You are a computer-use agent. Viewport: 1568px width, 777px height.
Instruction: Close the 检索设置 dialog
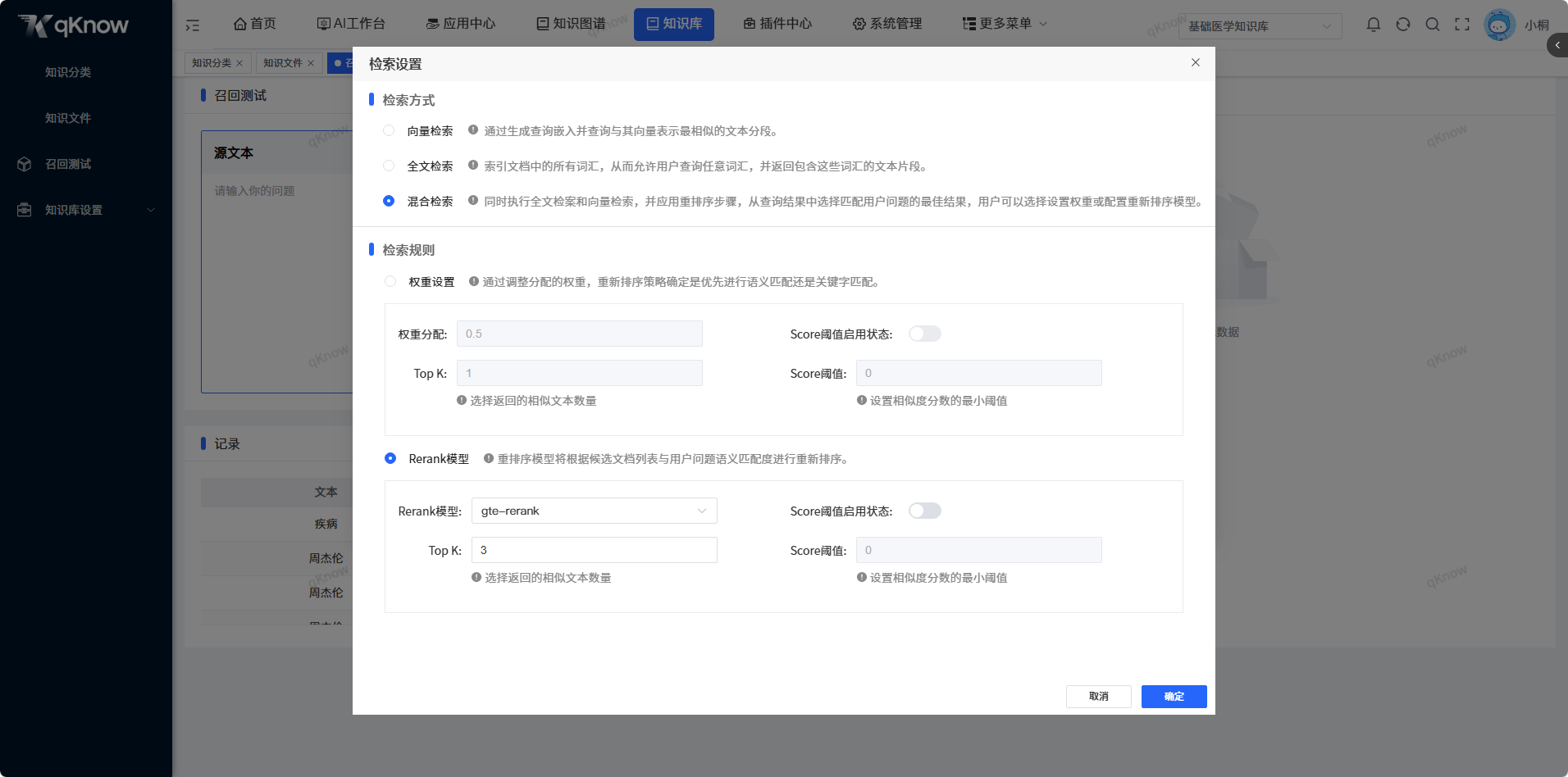tap(1196, 62)
